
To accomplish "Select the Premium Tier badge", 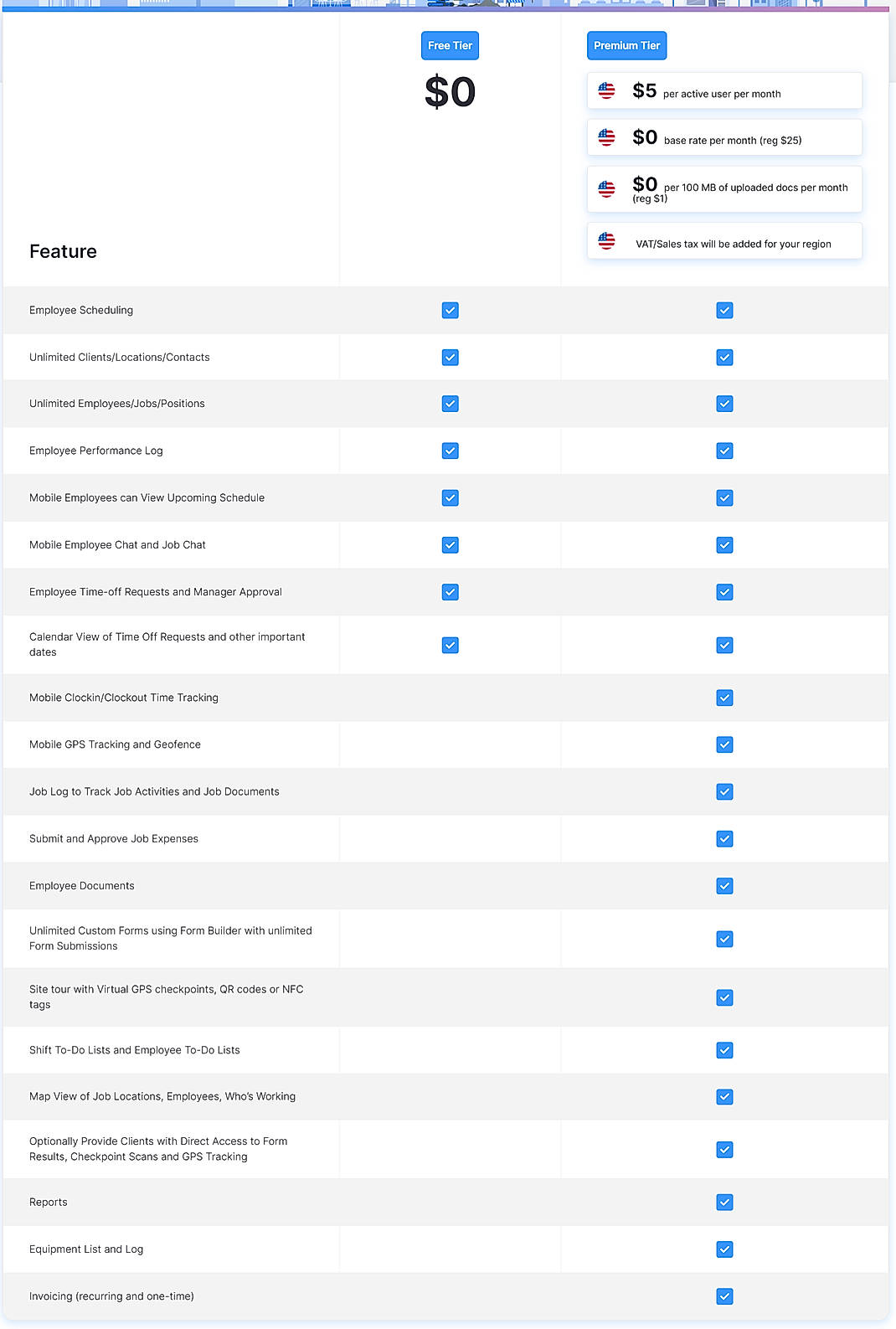I will pos(626,45).
